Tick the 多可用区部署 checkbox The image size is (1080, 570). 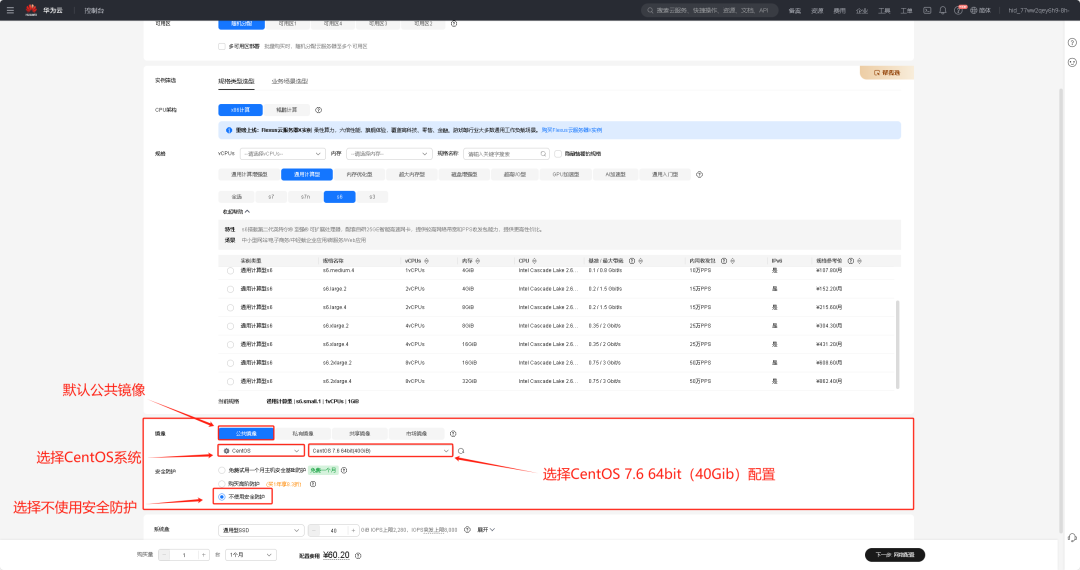pyautogui.click(x=222, y=47)
